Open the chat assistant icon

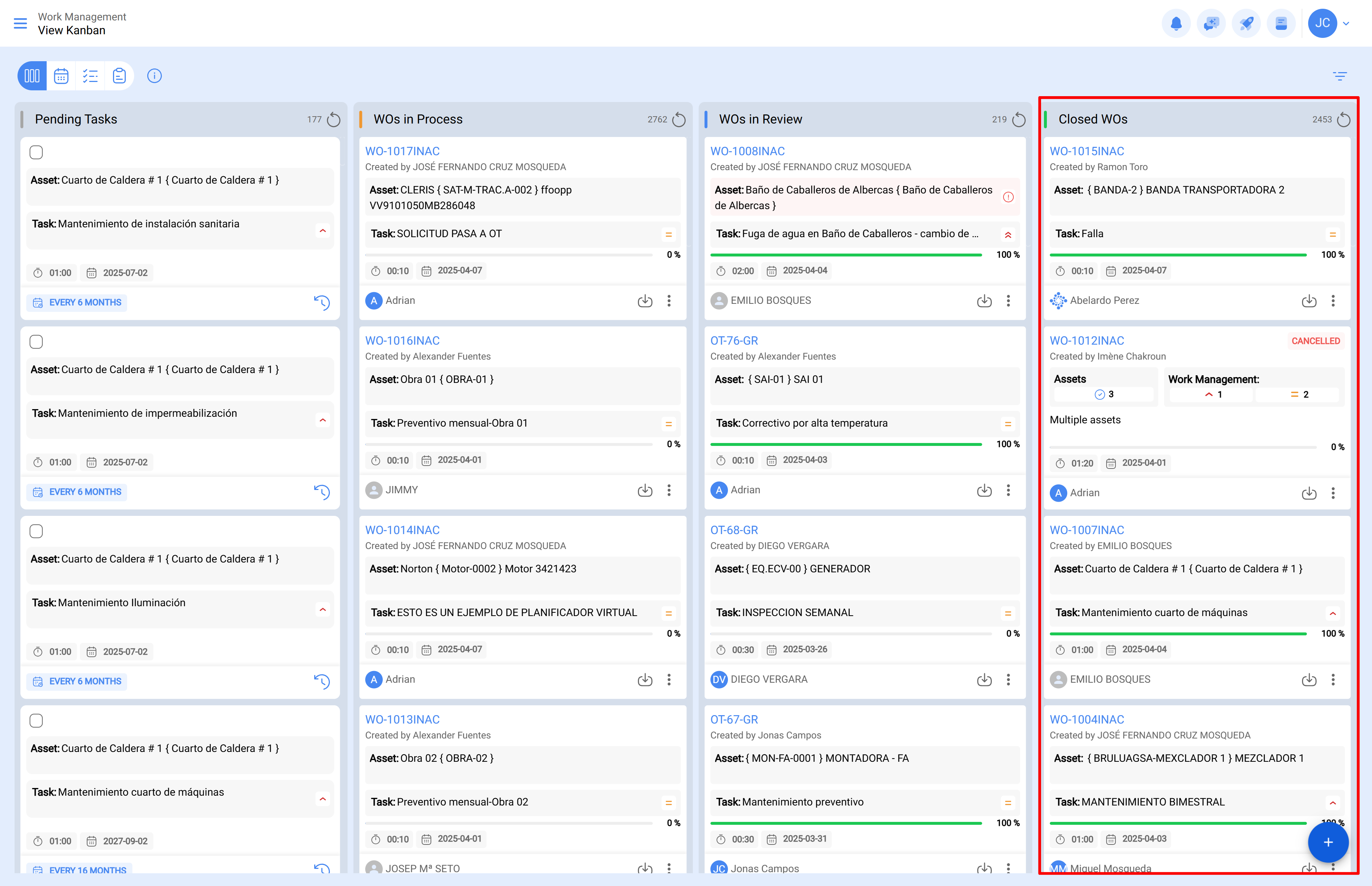point(1211,24)
